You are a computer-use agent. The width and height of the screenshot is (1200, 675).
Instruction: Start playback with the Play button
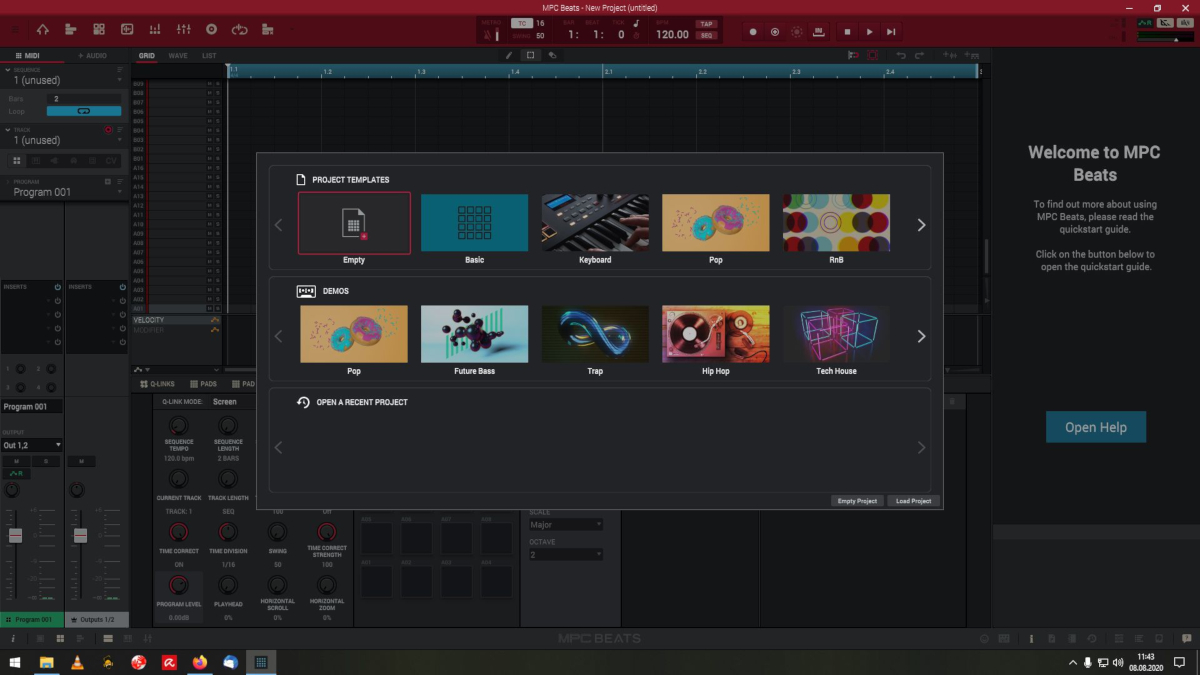[x=869, y=32]
